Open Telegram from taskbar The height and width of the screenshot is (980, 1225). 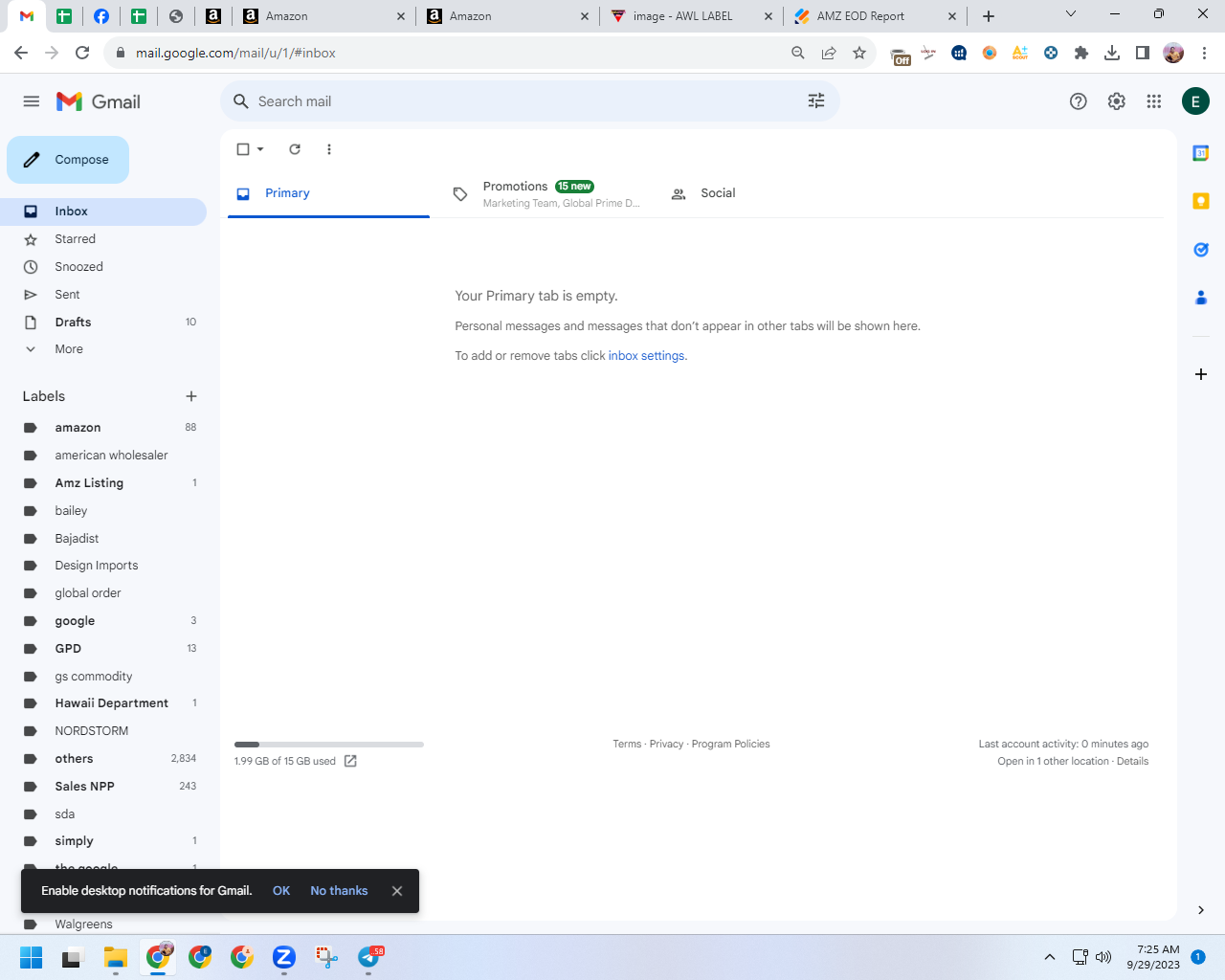369,957
